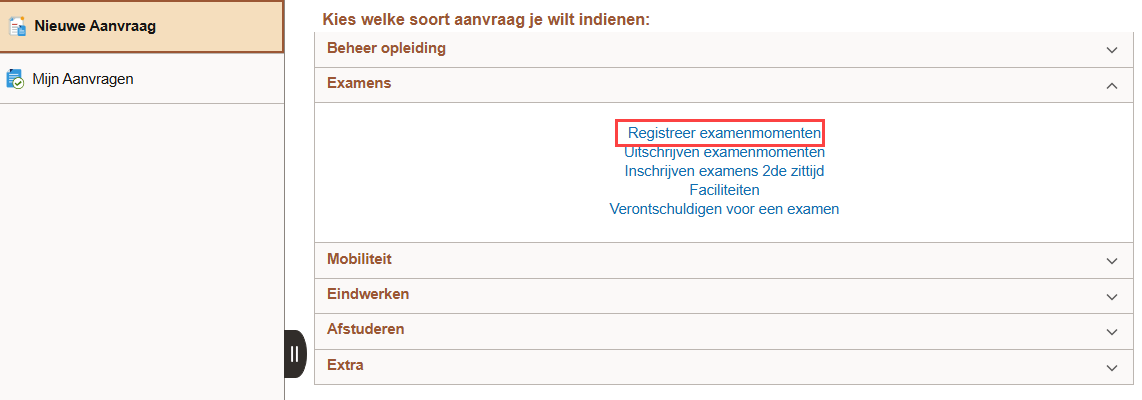Expand Extra using its chevron arrow

tap(1112, 367)
